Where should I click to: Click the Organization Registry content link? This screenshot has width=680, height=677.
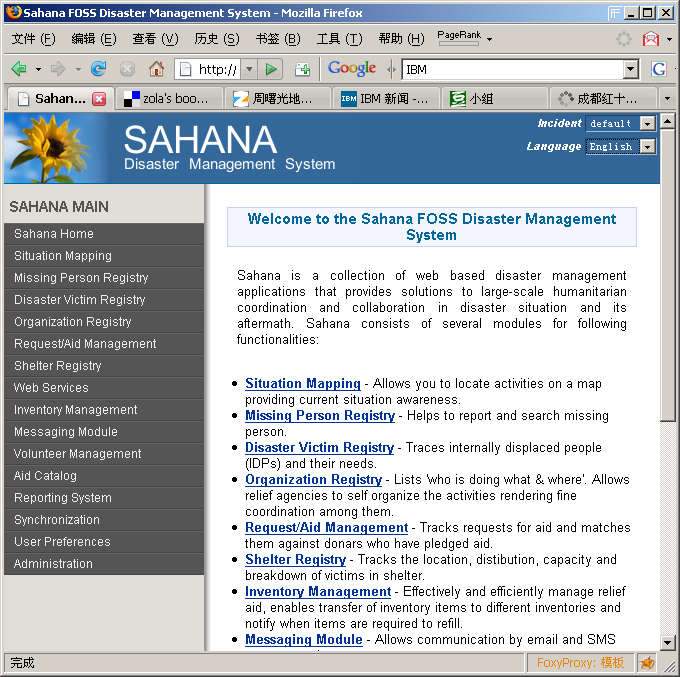[313, 479]
